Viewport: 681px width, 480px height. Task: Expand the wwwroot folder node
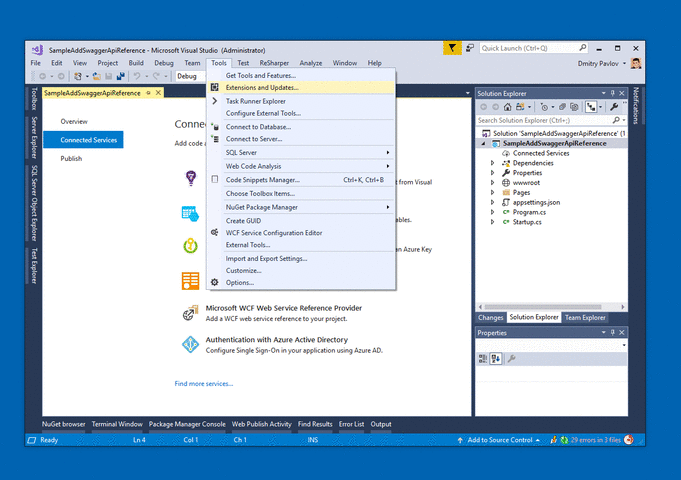click(x=493, y=183)
